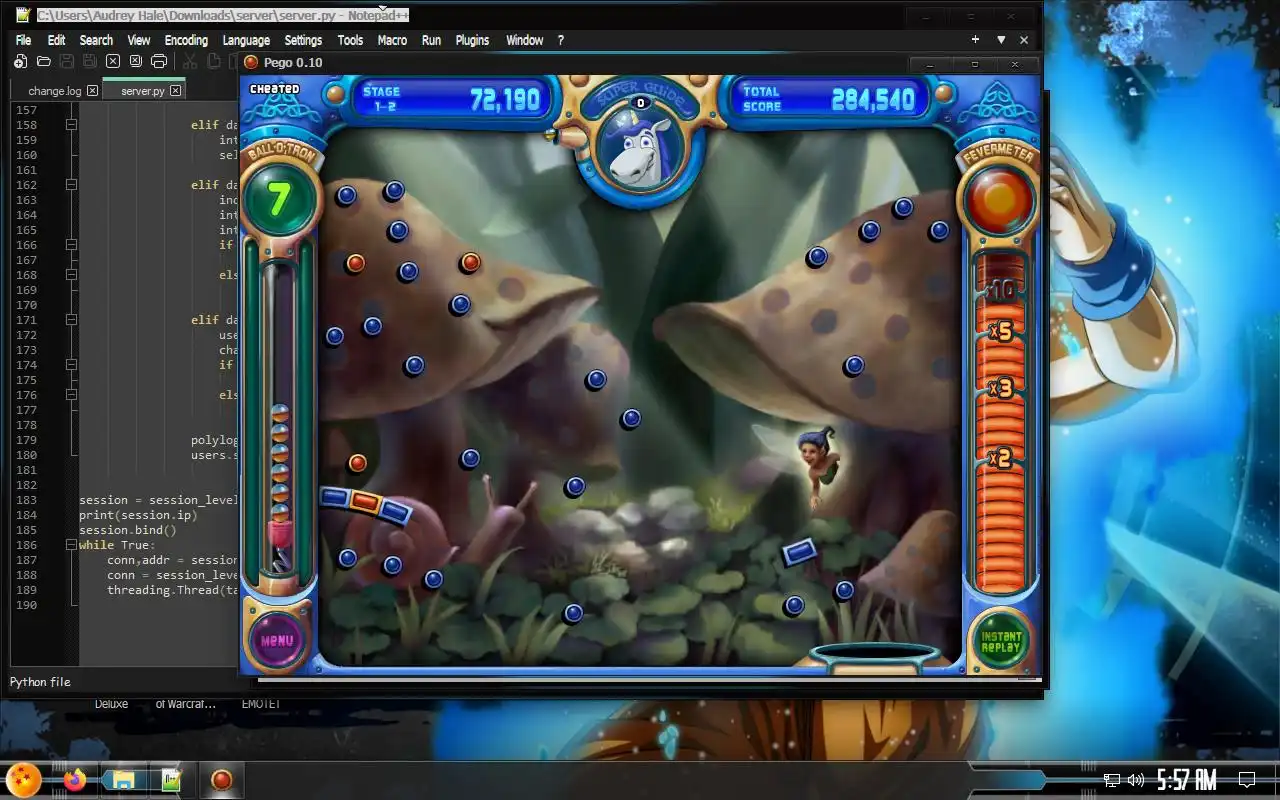
Task: Click the 5:57 AM clock
Action: 1186,780
